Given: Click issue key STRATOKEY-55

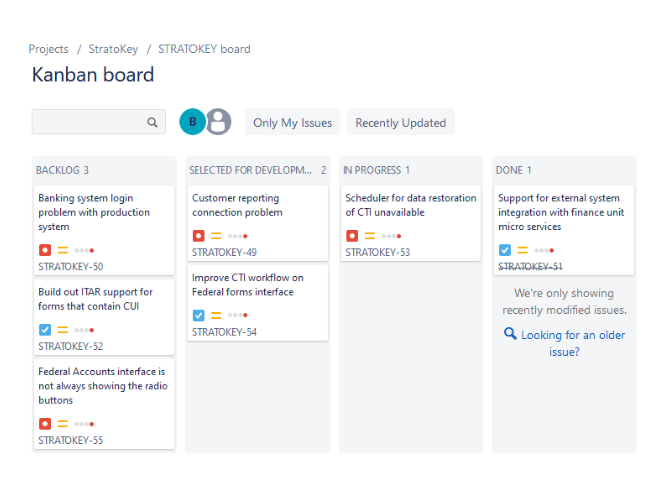Looking at the screenshot, I should pos(71,440).
